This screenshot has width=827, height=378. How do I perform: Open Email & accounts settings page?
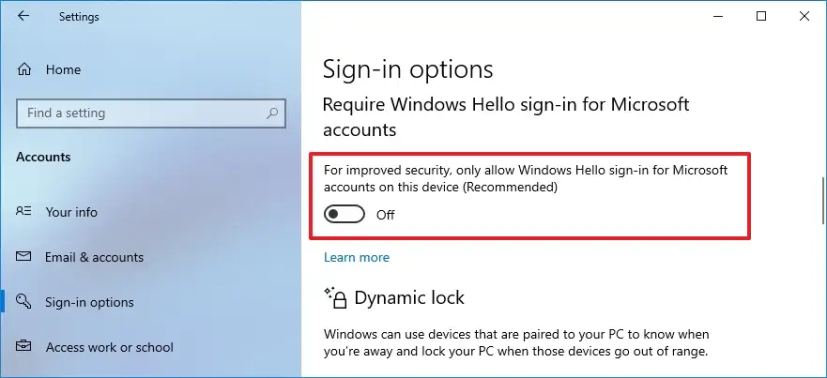tap(94, 257)
